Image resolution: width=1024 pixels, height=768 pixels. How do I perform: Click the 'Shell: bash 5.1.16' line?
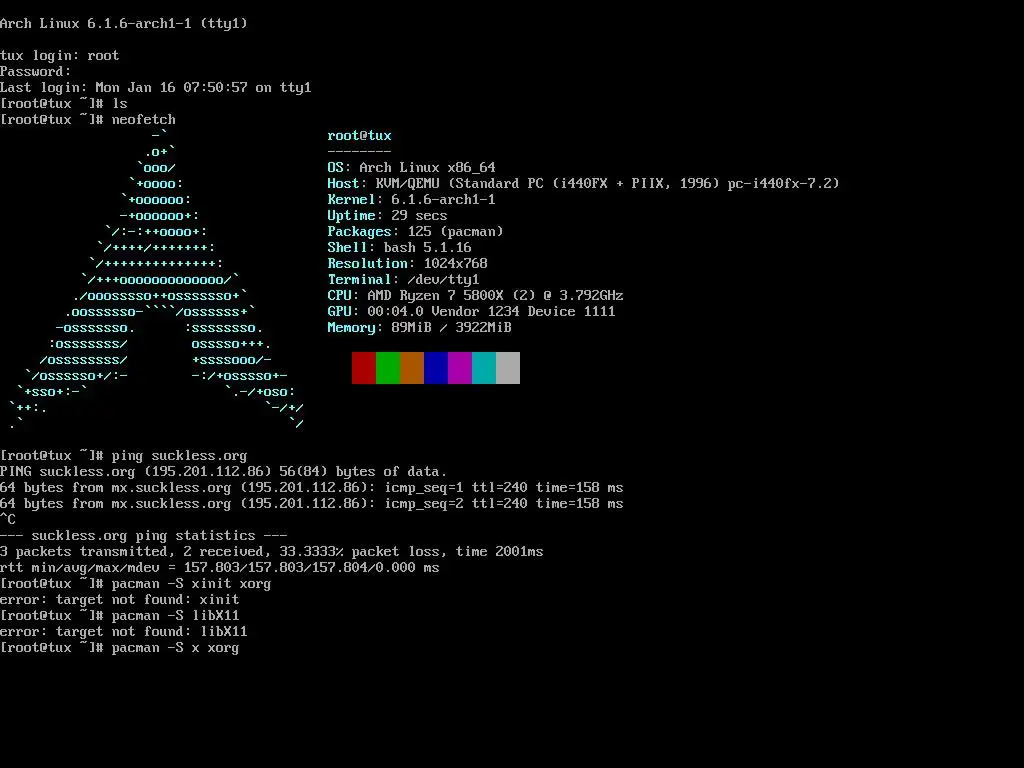[x=400, y=248]
